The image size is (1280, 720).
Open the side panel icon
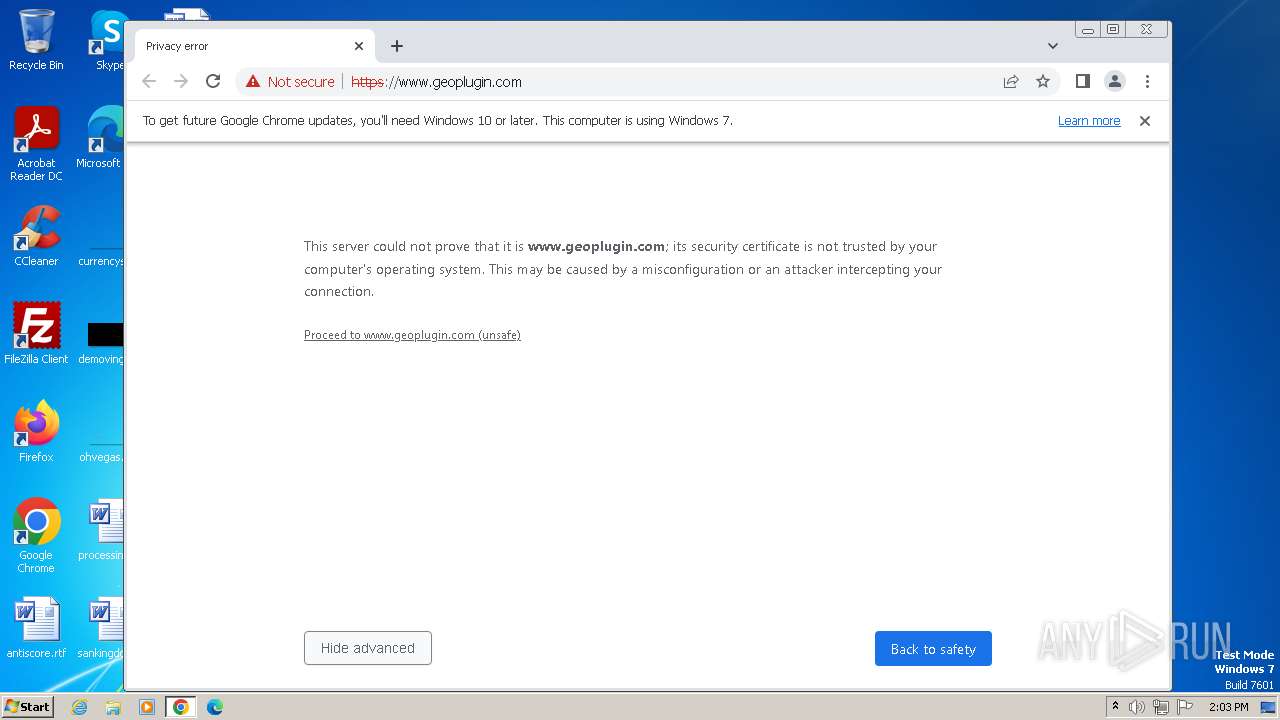[1082, 82]
